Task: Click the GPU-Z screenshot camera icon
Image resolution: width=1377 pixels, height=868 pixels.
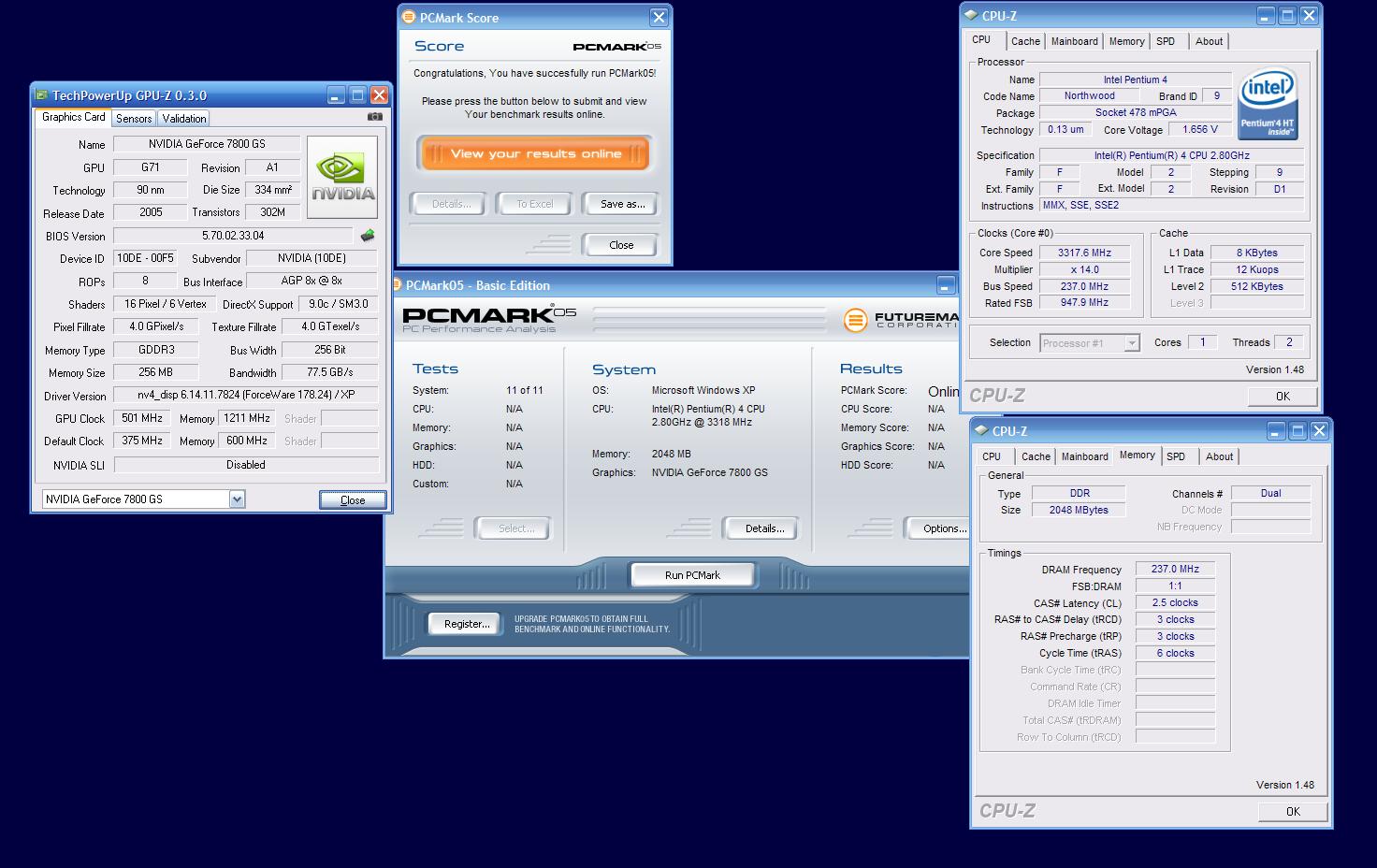Action: click(375, 117)
